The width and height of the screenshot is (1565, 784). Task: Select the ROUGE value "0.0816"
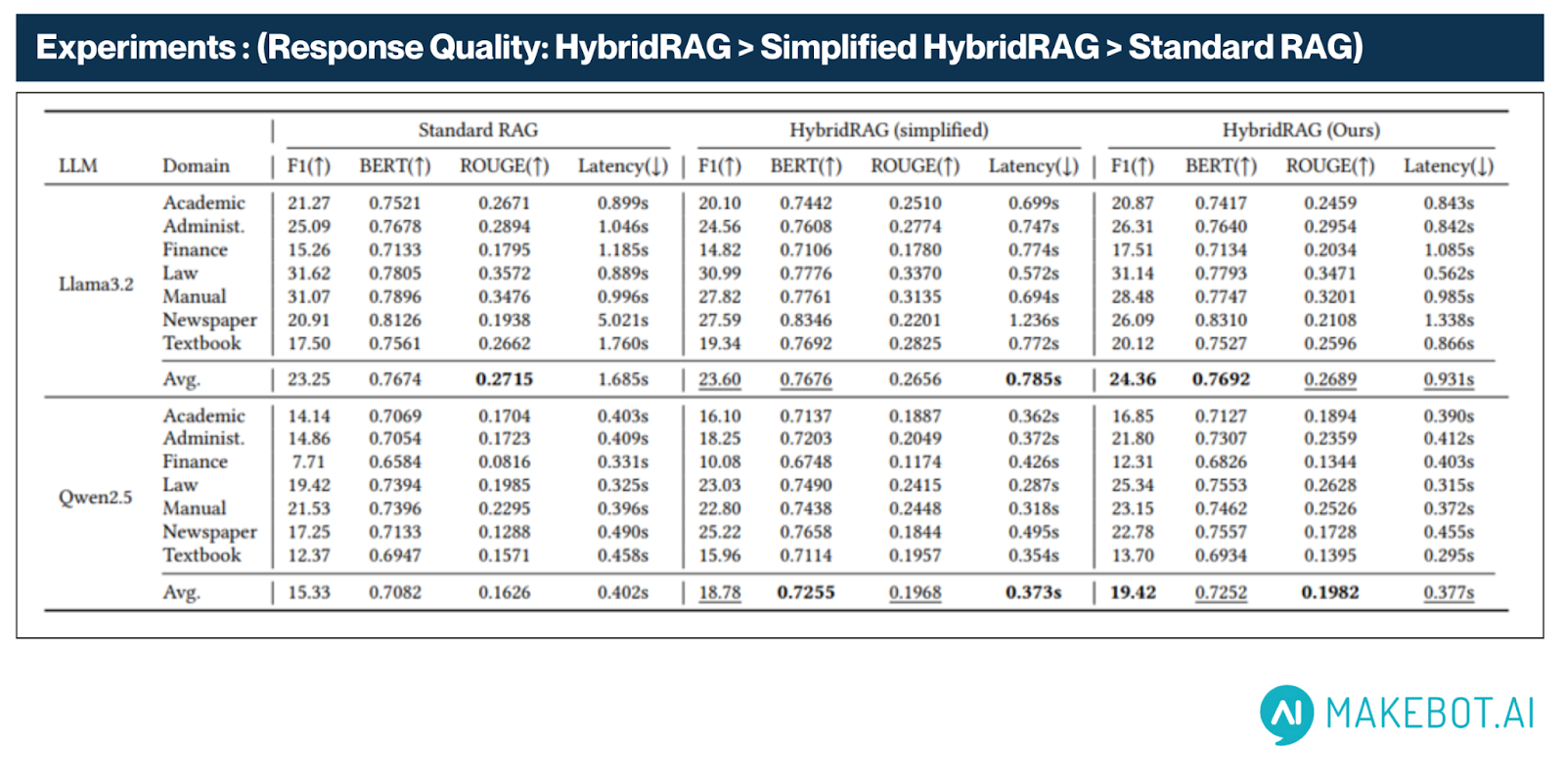(505, 462)
